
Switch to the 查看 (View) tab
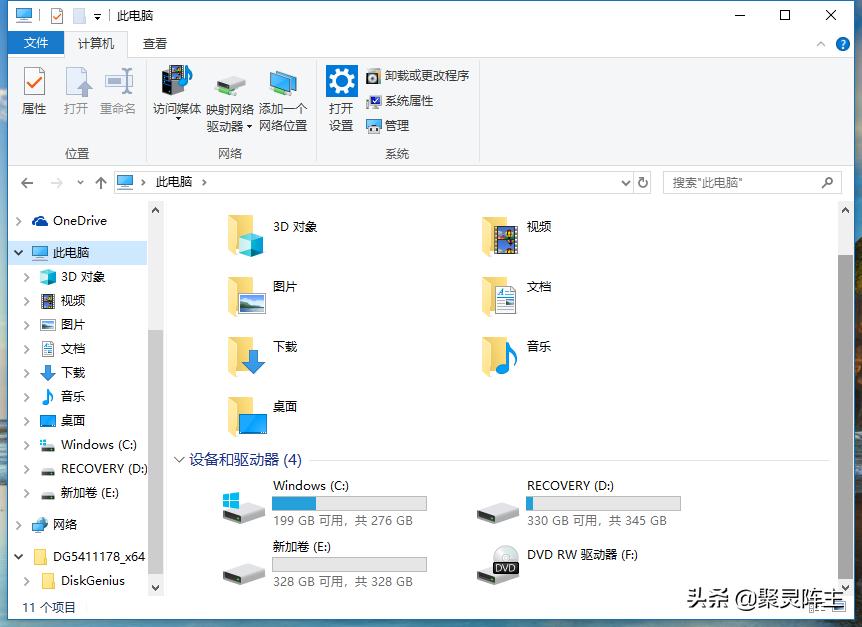[x=153, y=43]
